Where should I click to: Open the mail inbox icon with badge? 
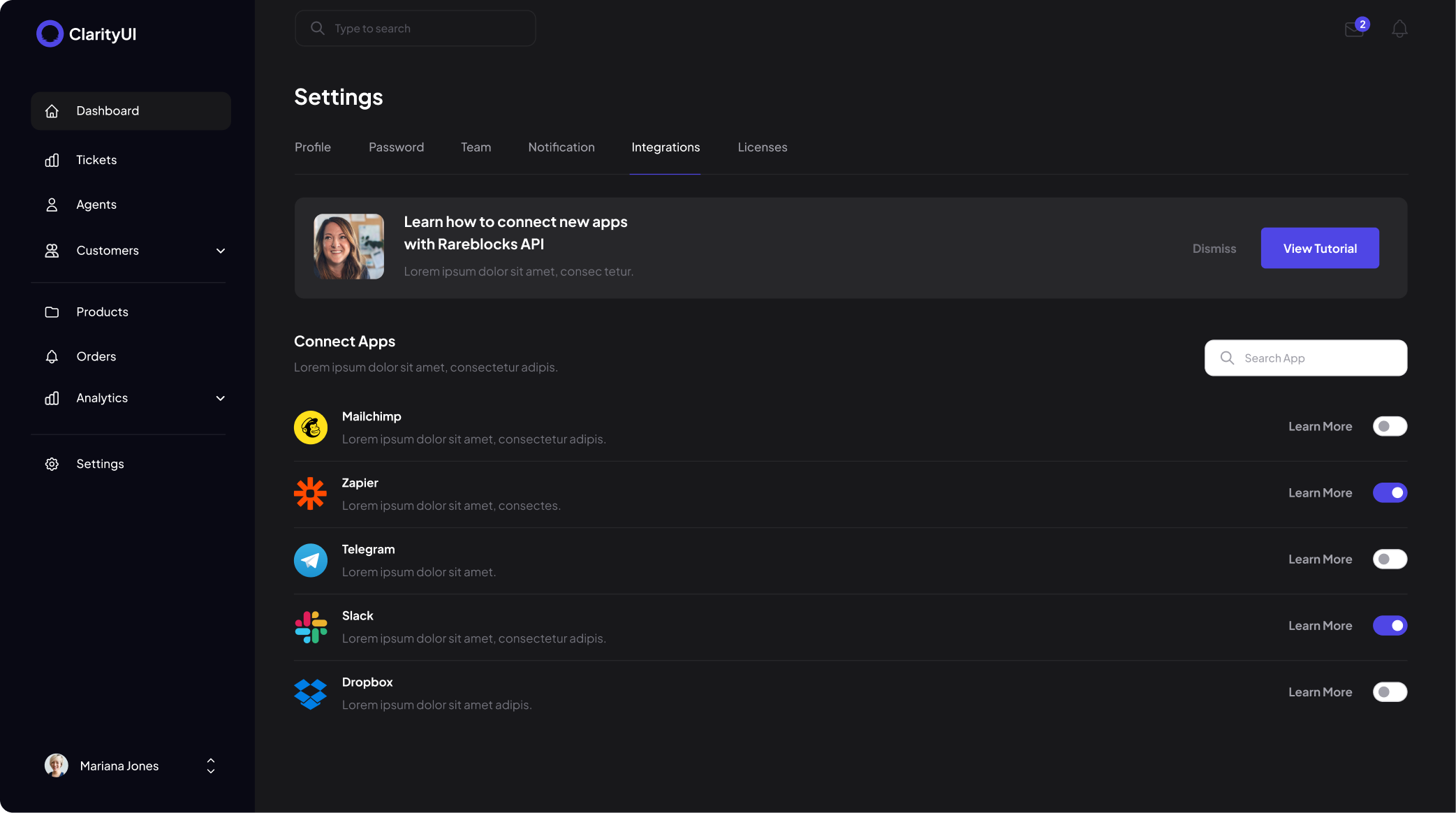pos(1355,29)
